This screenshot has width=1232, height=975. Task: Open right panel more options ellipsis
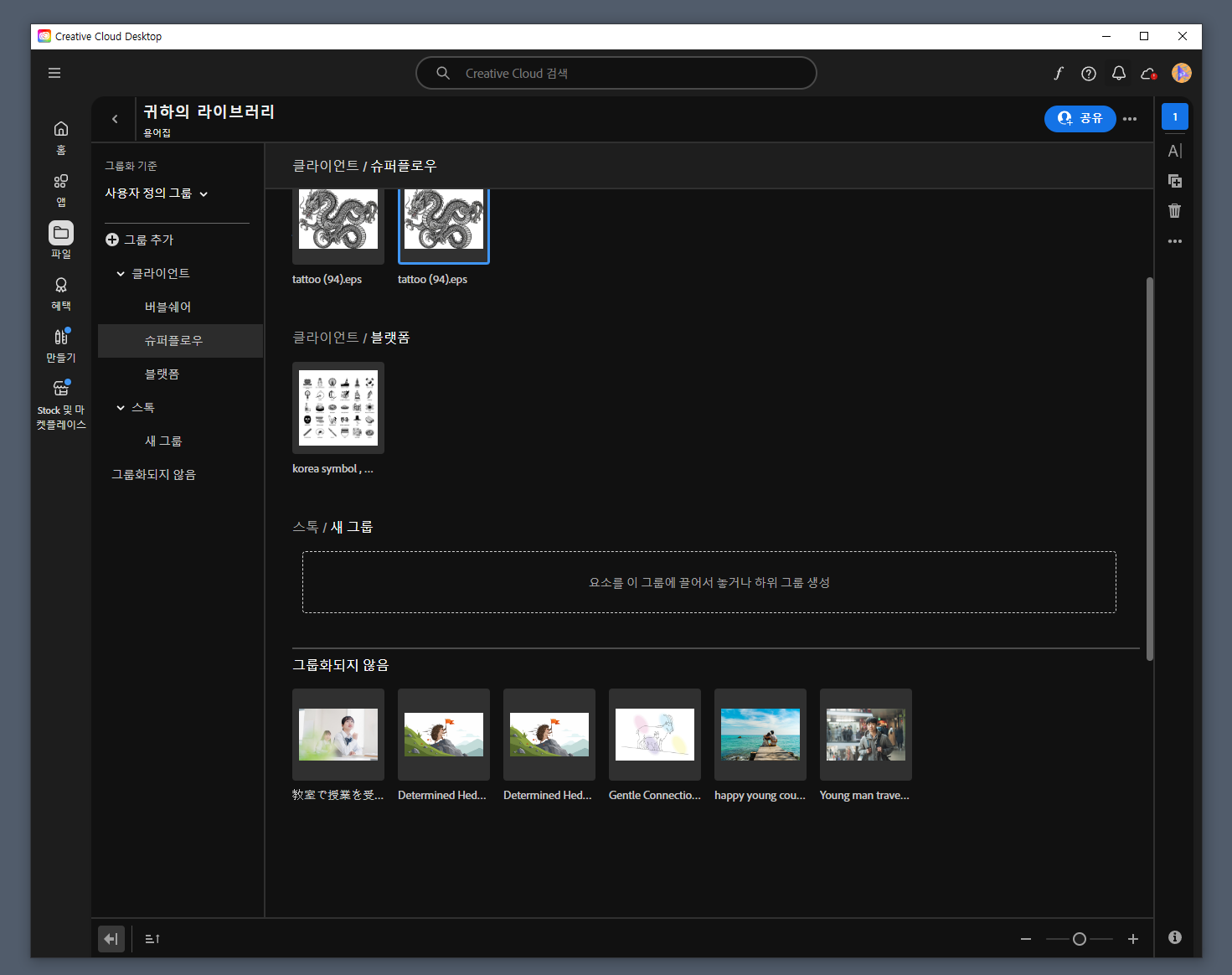coord(1175,241)
